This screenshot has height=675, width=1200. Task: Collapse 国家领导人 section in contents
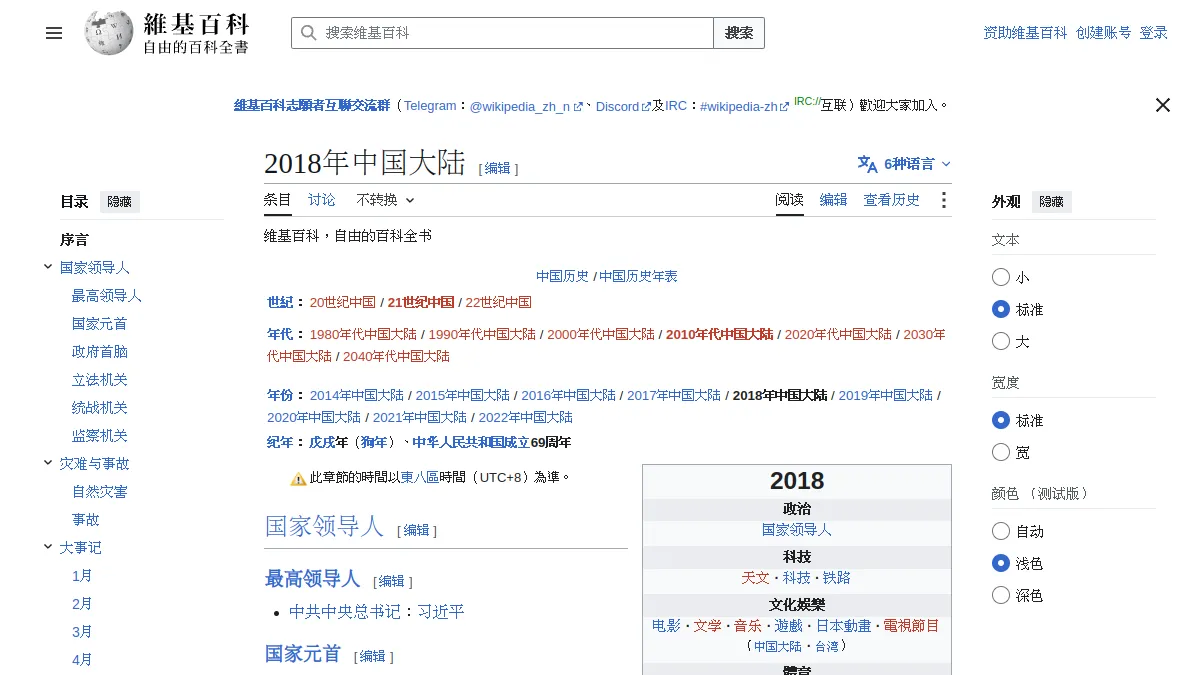pyautogui.click(x=48, y=267)
